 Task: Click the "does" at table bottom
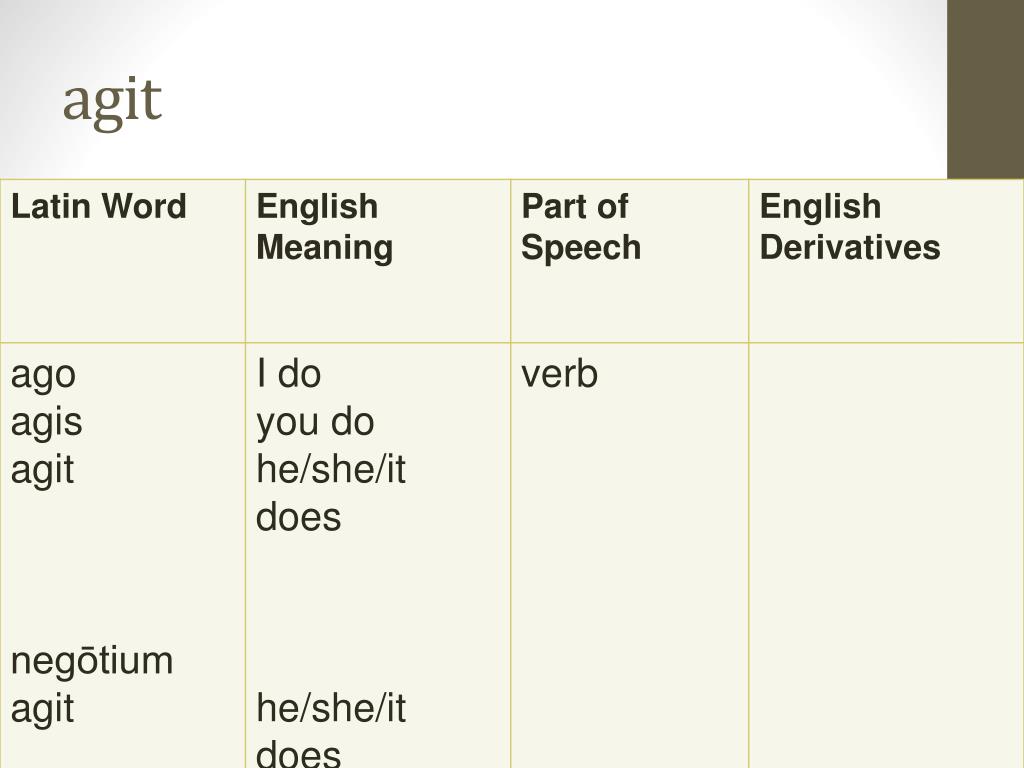coord(298,754)
